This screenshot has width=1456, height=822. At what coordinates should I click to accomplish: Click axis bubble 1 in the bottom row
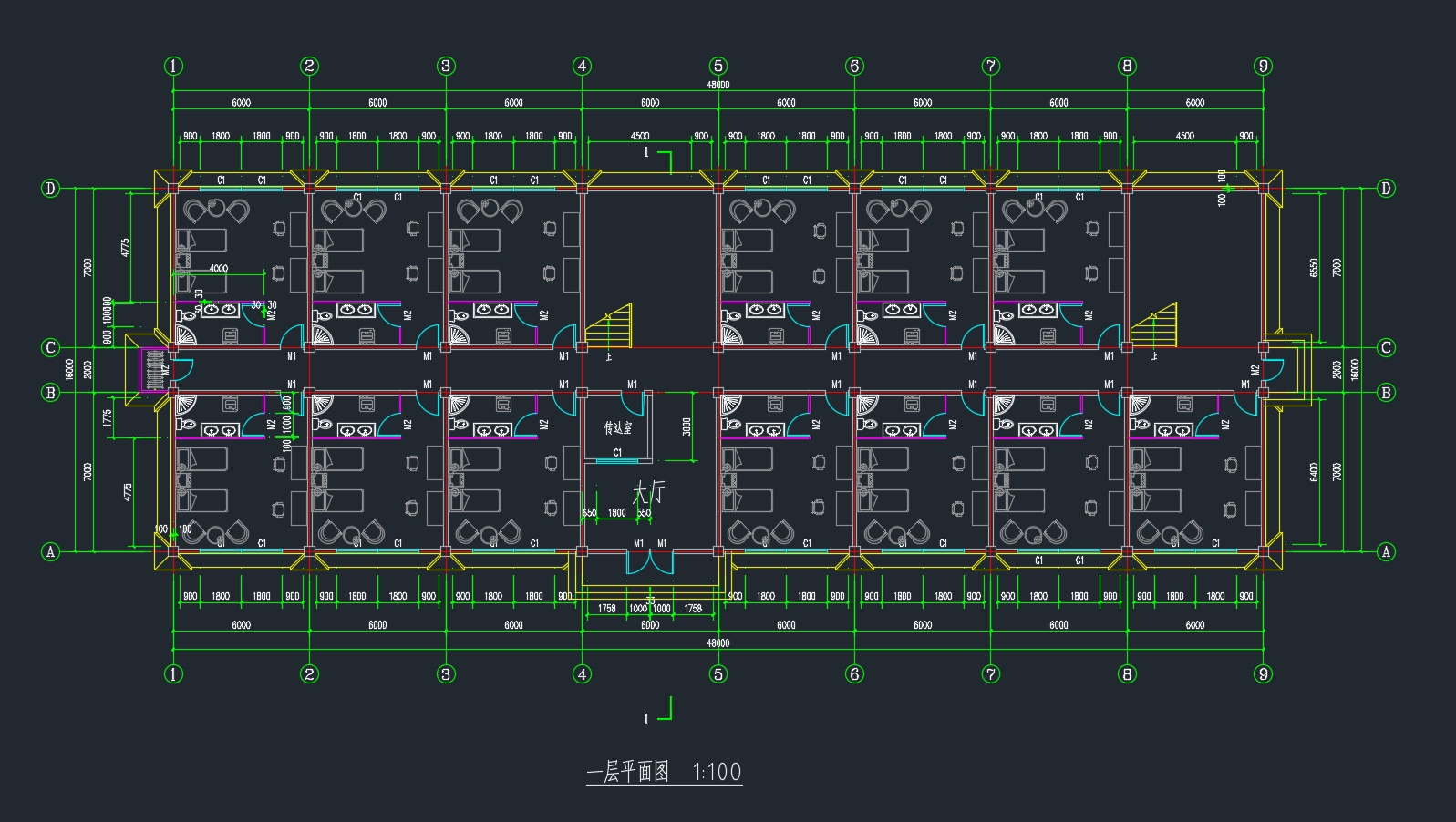(173, 674)
